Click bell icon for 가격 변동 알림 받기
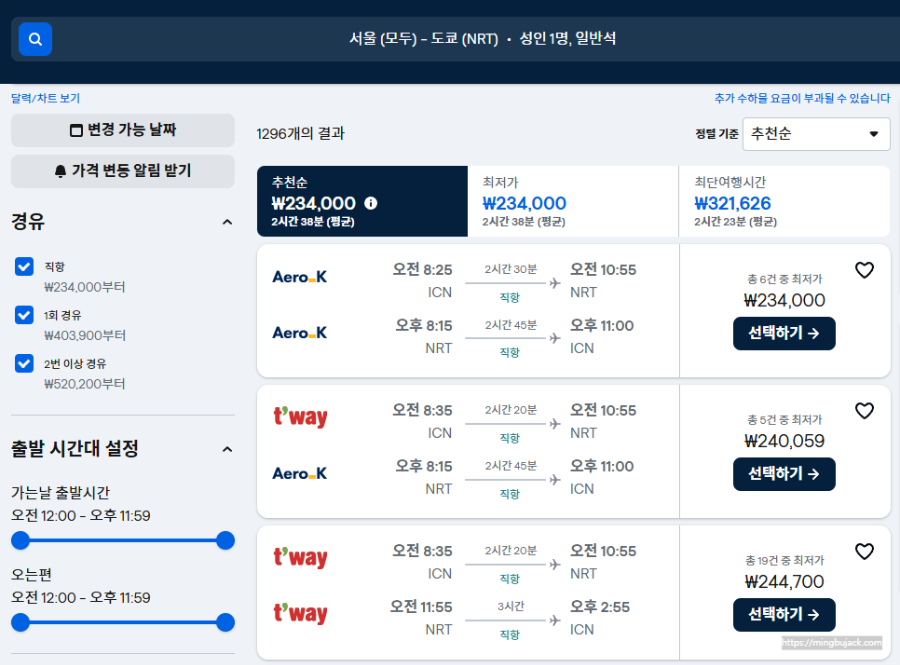900x665 pixels. tap(60, 171)
